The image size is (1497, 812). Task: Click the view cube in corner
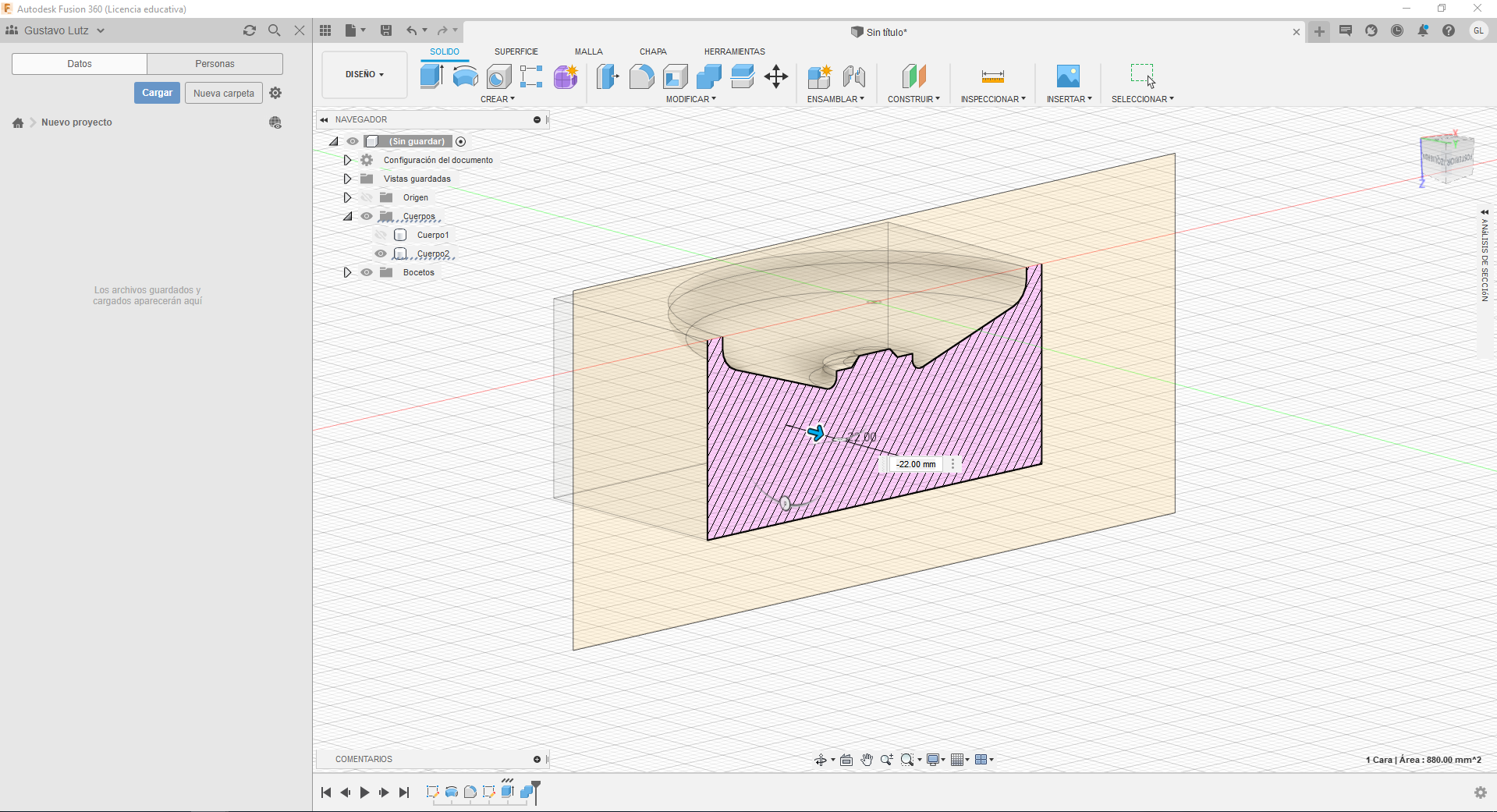pos(1447,158)
